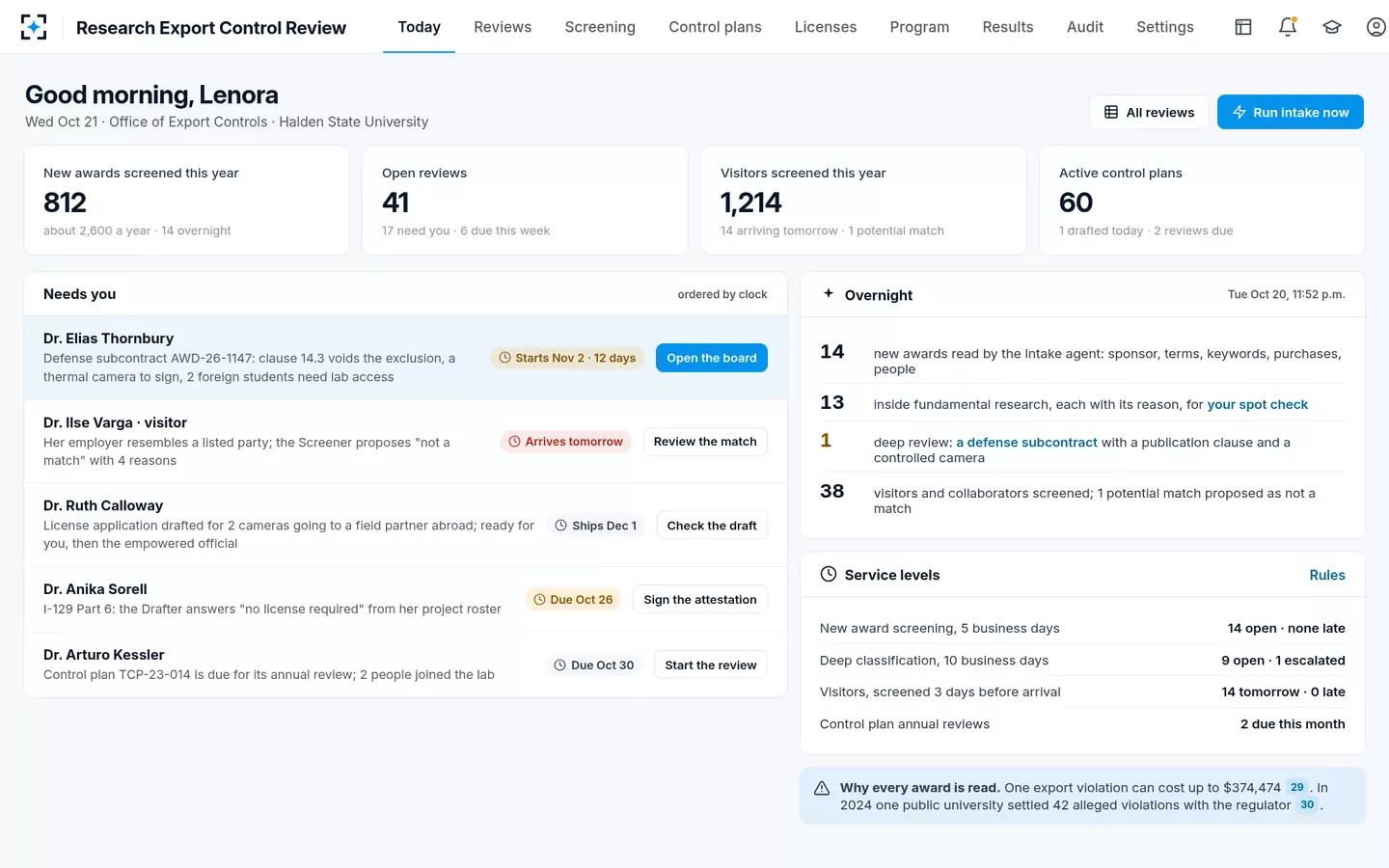1389x868 pixels.
Task: Click the warning triangle icon
Action: (822, 788)
